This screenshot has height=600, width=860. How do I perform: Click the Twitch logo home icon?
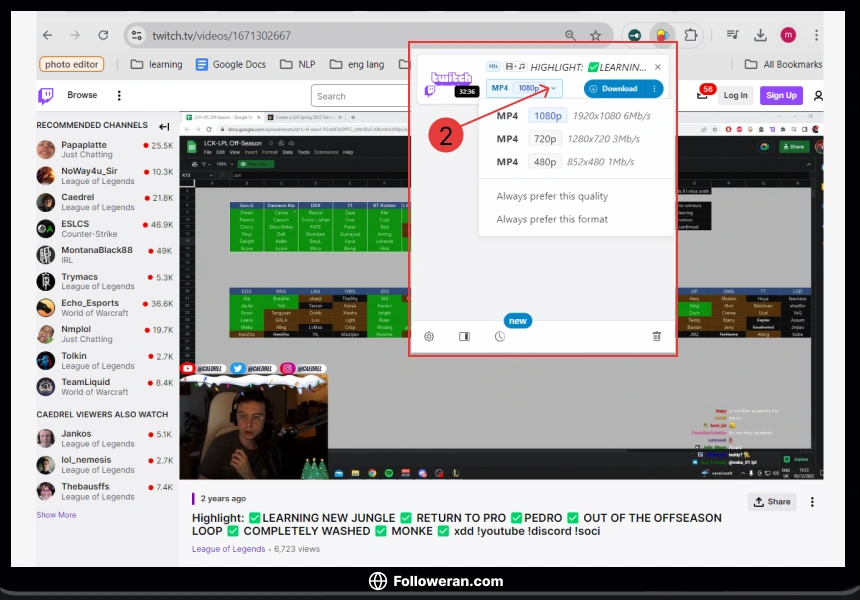[x=46, y=96]
